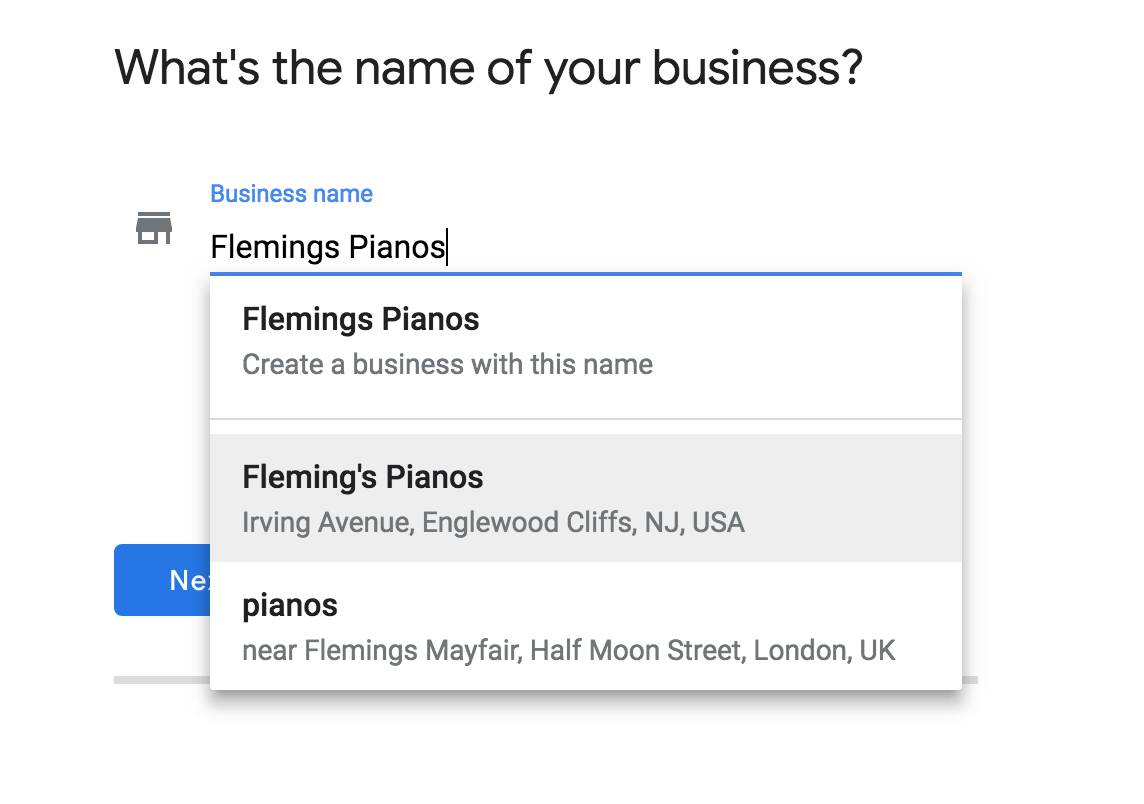Viewport: 1144px width, 804px height.
Task: Place the cursor after 'Pianos' in the input
Action: coord(447,247)
